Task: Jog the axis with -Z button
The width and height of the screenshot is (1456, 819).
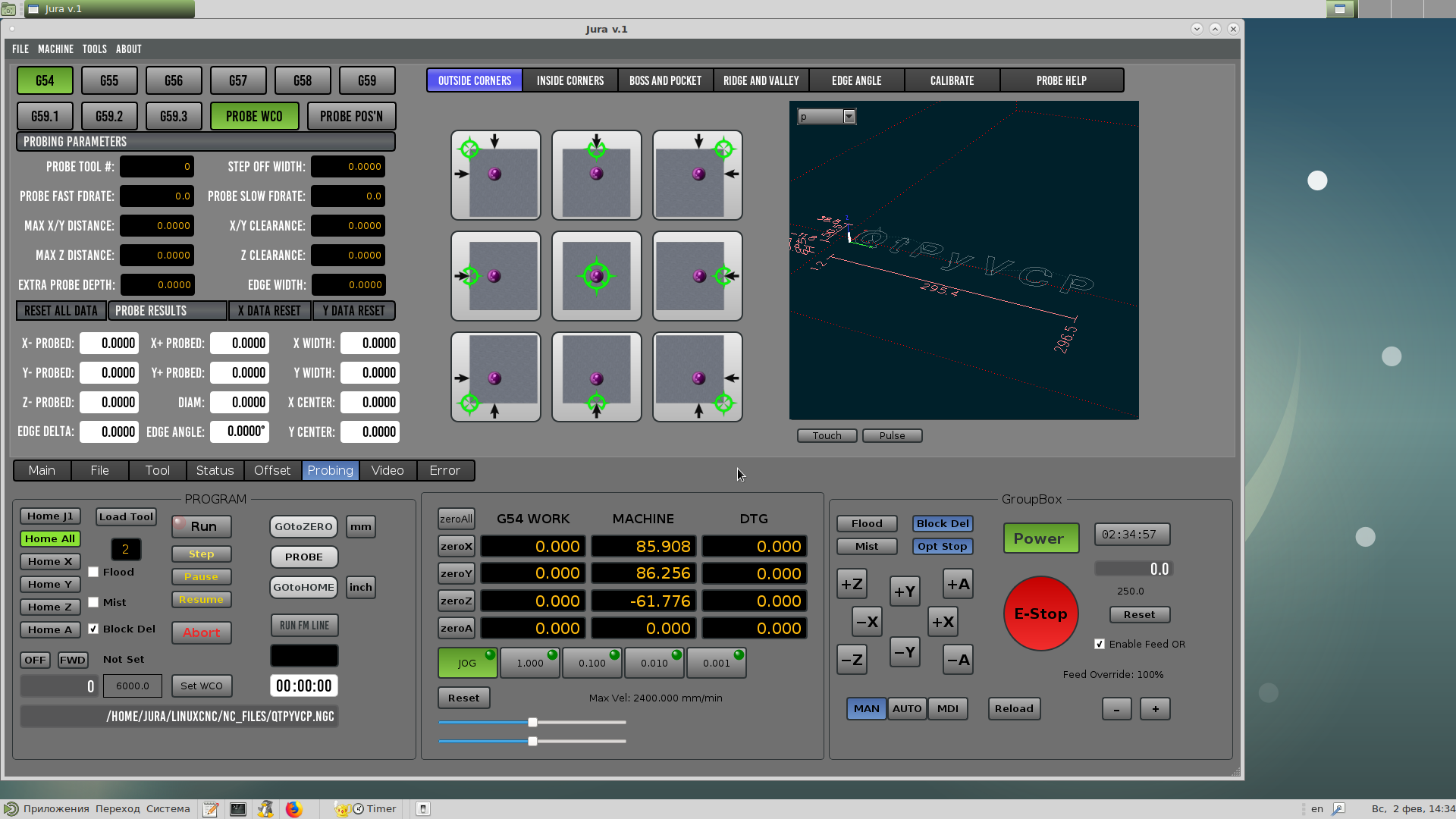Action: click(x=852, y=660)
